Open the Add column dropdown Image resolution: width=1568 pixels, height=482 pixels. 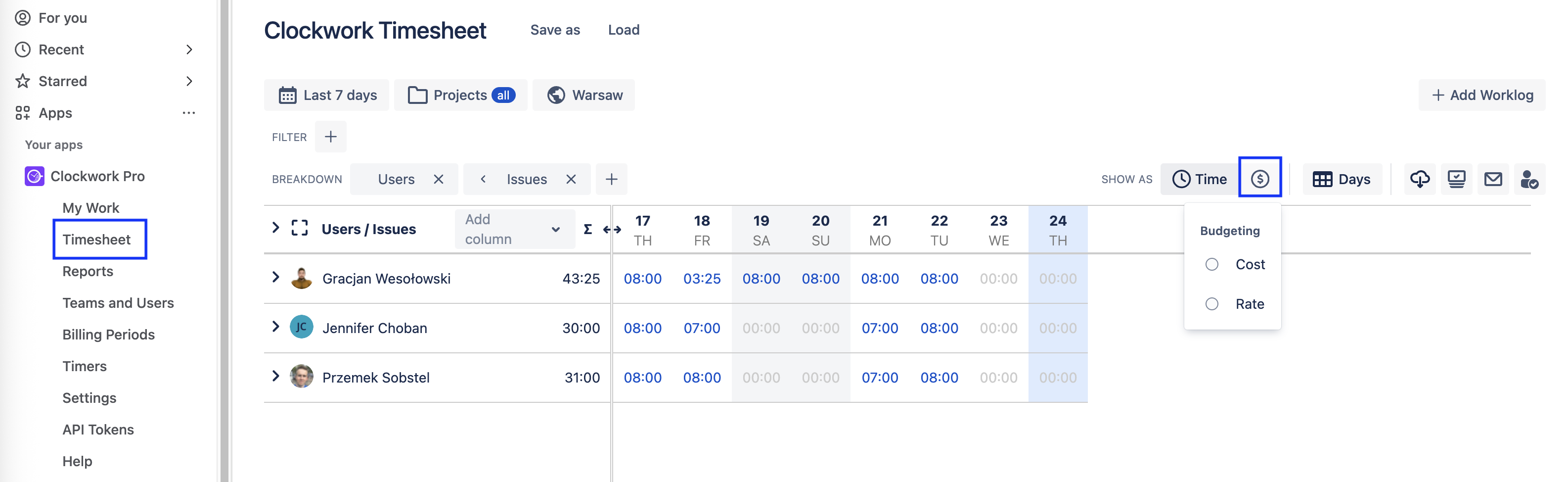tap(514, 229)
